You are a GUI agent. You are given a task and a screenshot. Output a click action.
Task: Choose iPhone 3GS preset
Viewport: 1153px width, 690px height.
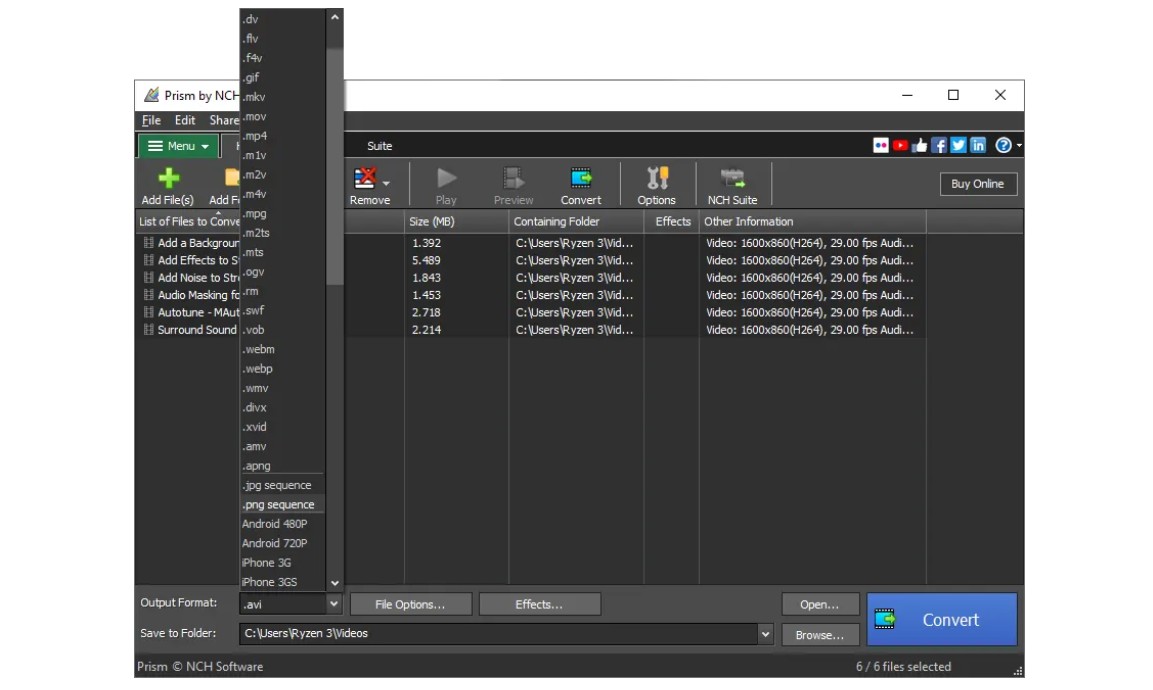point(282,582)
